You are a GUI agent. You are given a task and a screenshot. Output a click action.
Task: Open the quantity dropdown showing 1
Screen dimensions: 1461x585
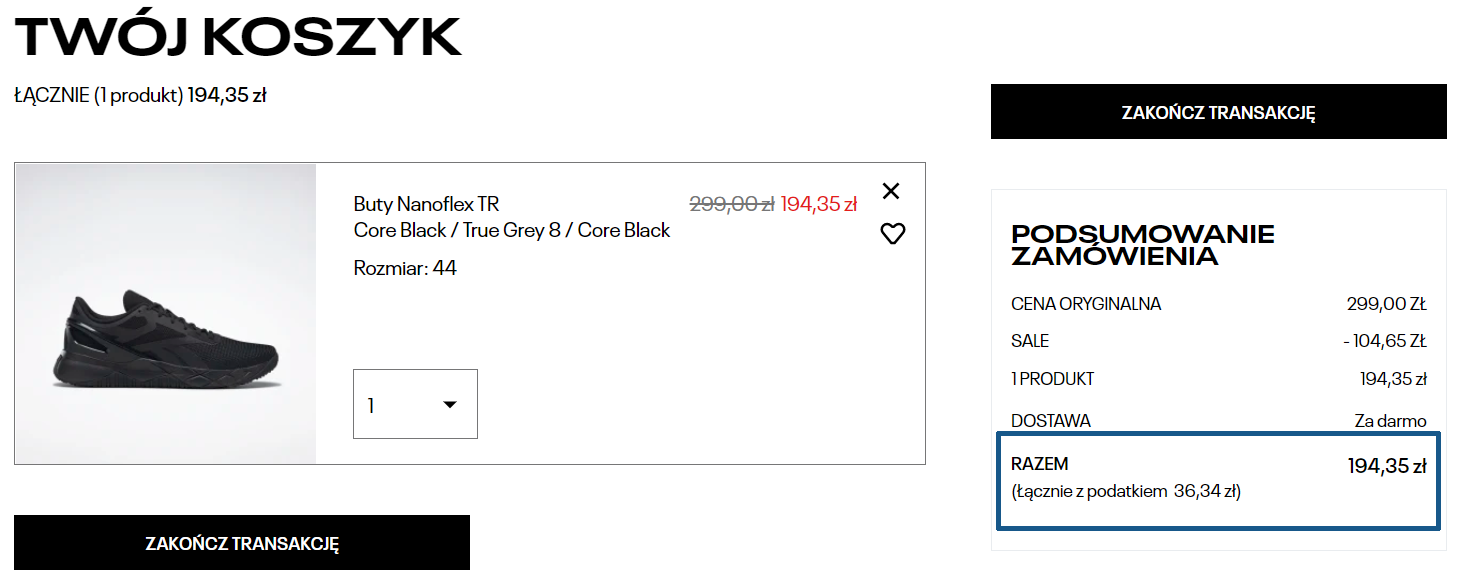(415, 404)
